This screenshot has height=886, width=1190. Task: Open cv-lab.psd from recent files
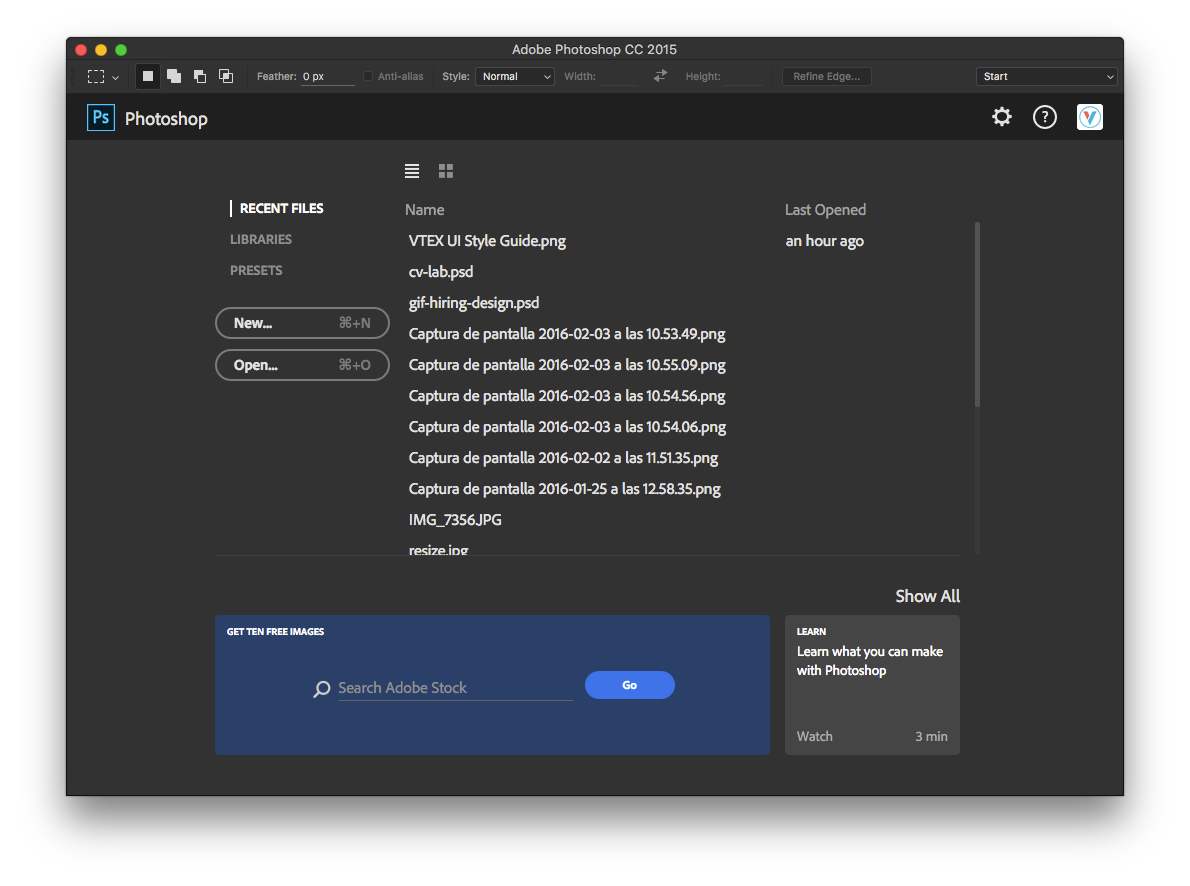[x=441, y=272]
